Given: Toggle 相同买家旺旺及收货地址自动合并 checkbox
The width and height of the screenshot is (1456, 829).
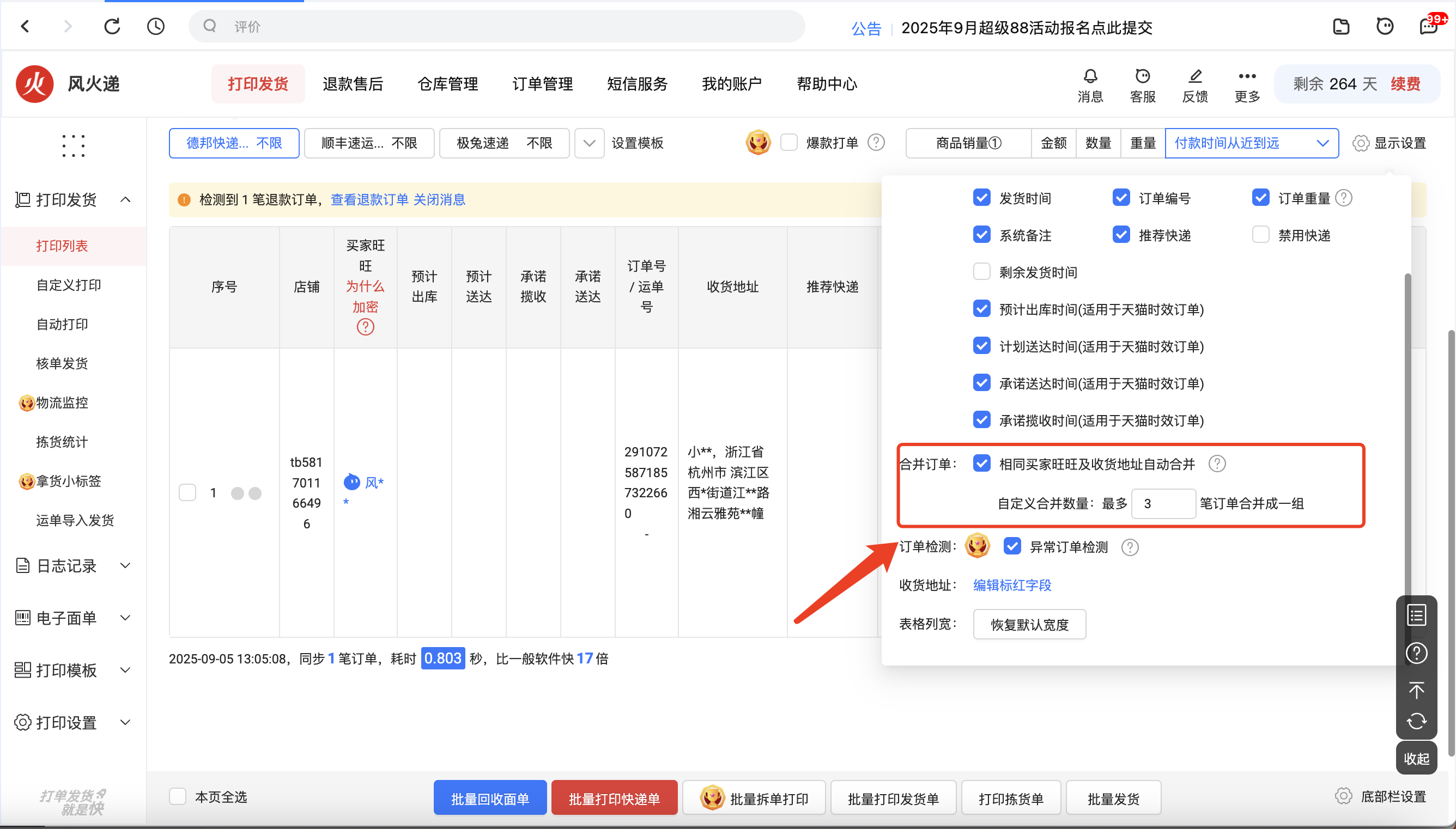Looking at the screenshot, I should tap(982, 464).
